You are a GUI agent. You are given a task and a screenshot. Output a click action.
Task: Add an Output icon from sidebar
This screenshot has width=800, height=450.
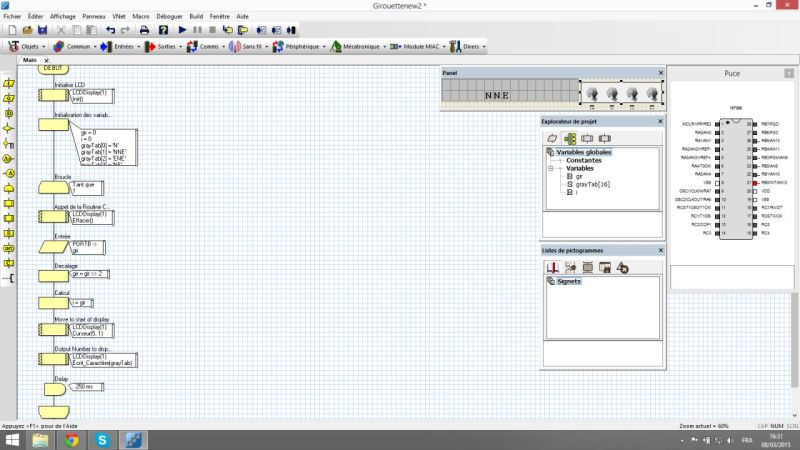9,98
